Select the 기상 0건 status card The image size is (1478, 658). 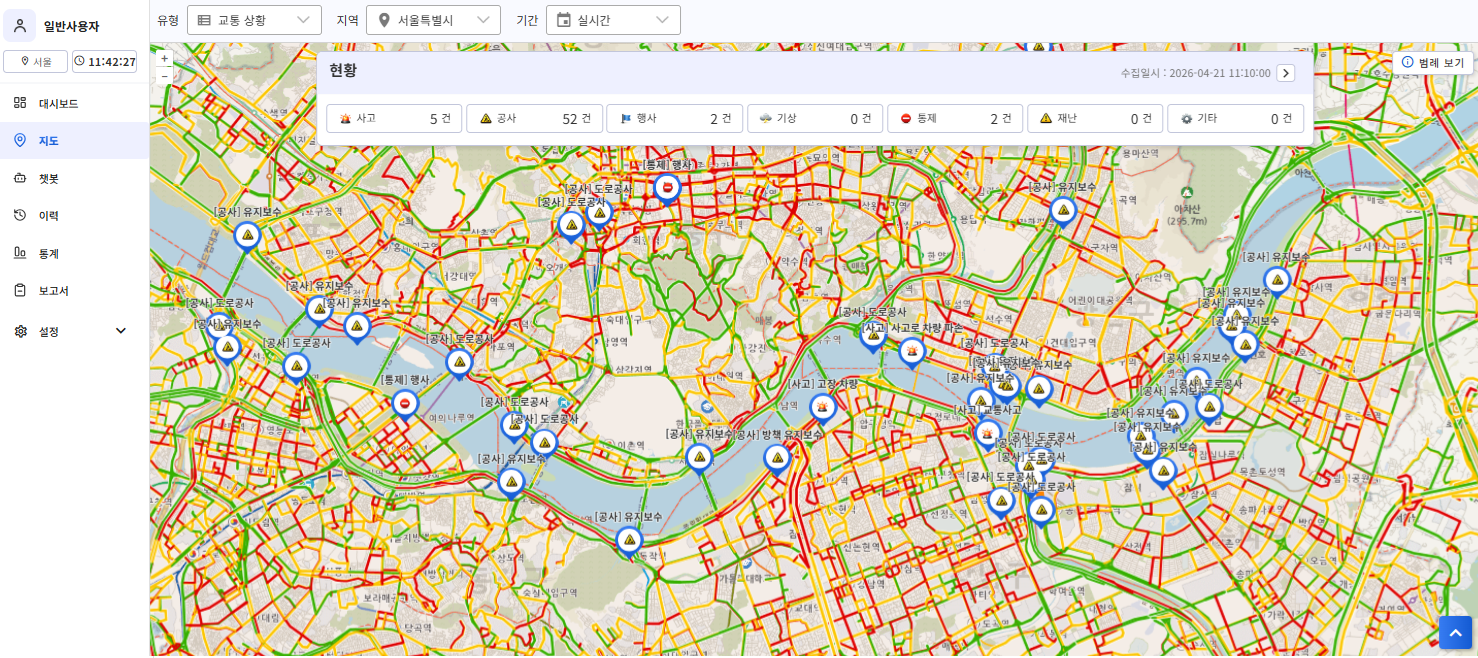point(815,118)
